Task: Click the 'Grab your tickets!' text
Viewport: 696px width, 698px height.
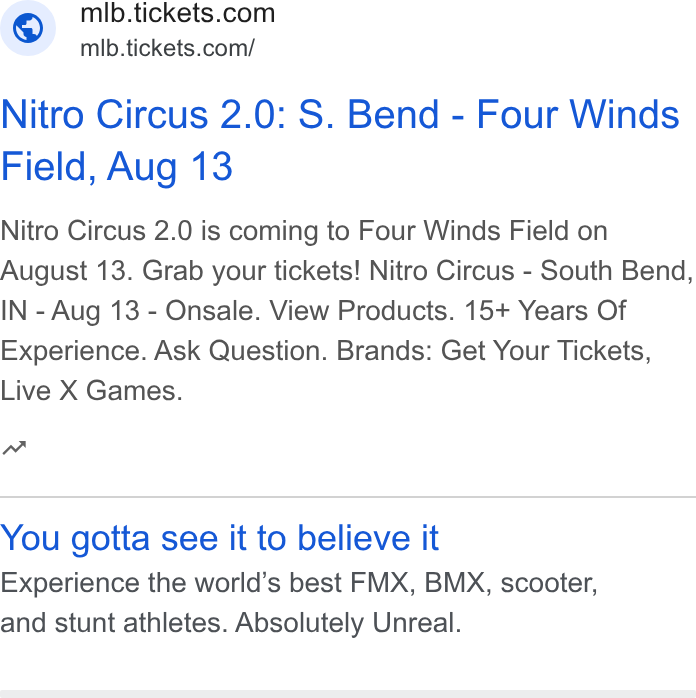Action: point(251,271)
